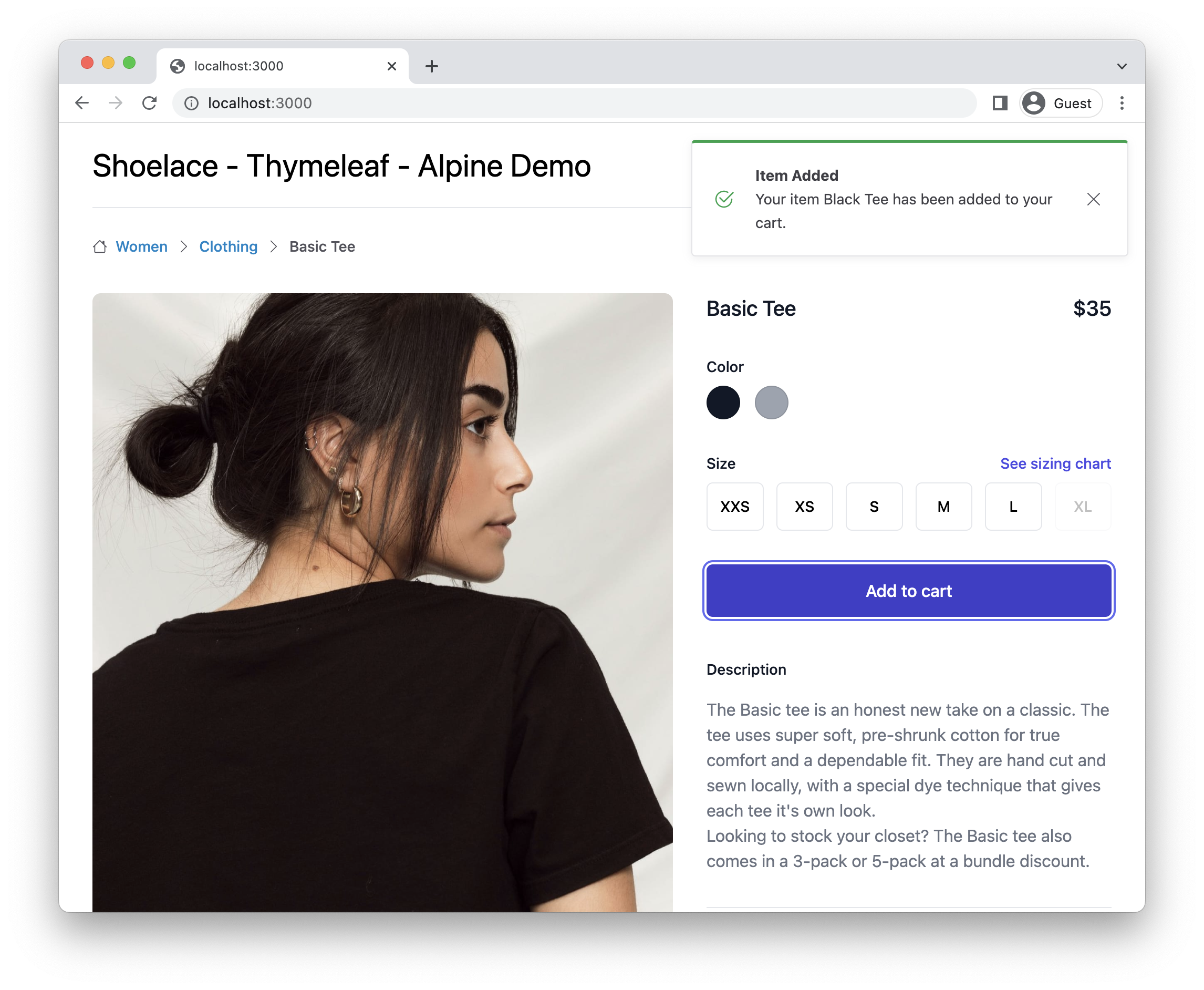Click the browser kebab menu icon
This screenshot has width=1204, height=990.
(x=1121, y=102)
